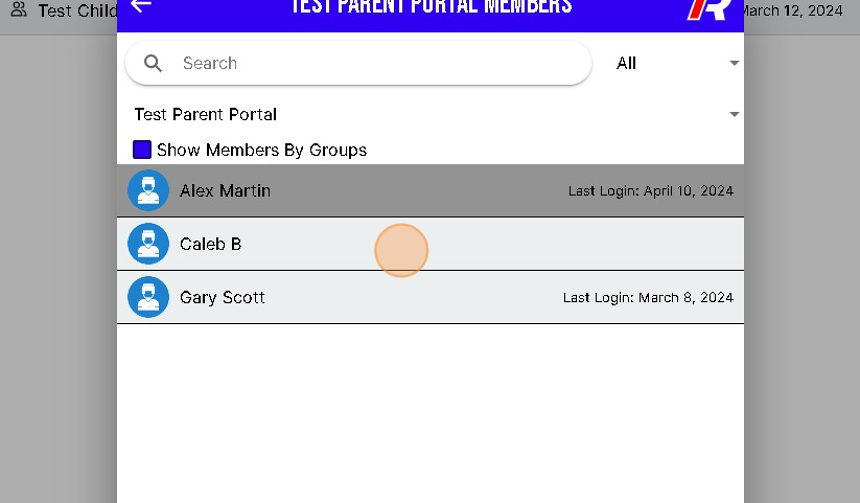Click the arrow next to the All filter
The height and width of the screenshot is (503, 860).
coord(734,63)
